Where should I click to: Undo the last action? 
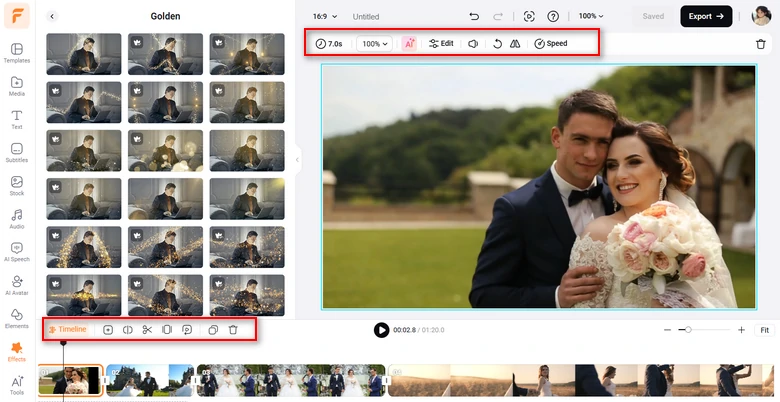(x=474, y=16)
